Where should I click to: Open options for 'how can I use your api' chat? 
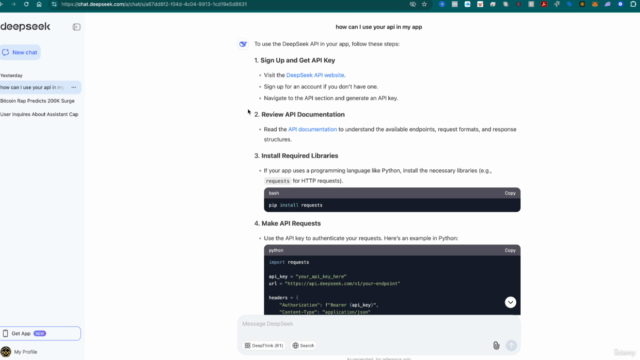pos(73,87)
